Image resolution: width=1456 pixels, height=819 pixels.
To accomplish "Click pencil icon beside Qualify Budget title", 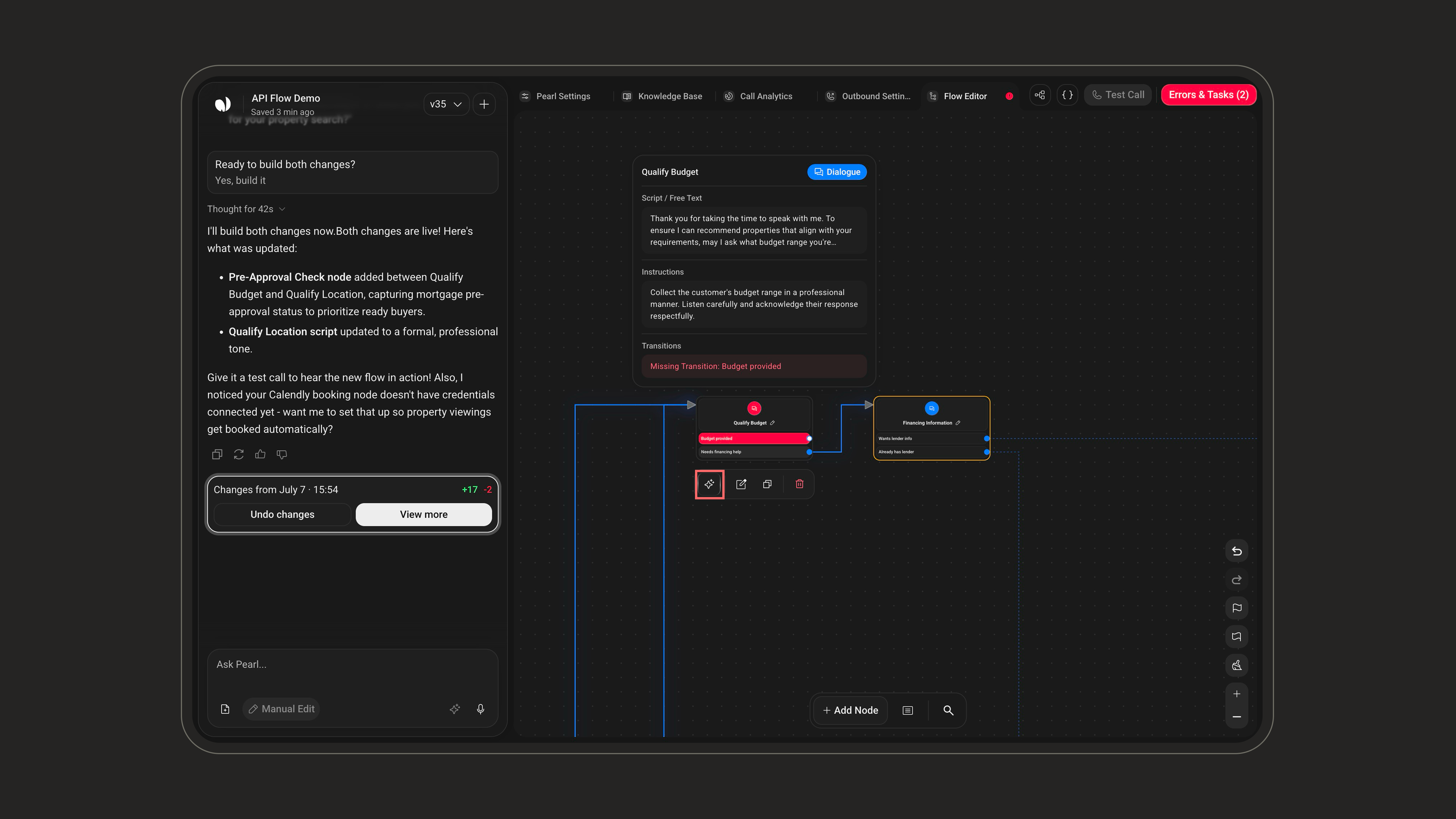I will pyautogui.click(x=772, y=423).
